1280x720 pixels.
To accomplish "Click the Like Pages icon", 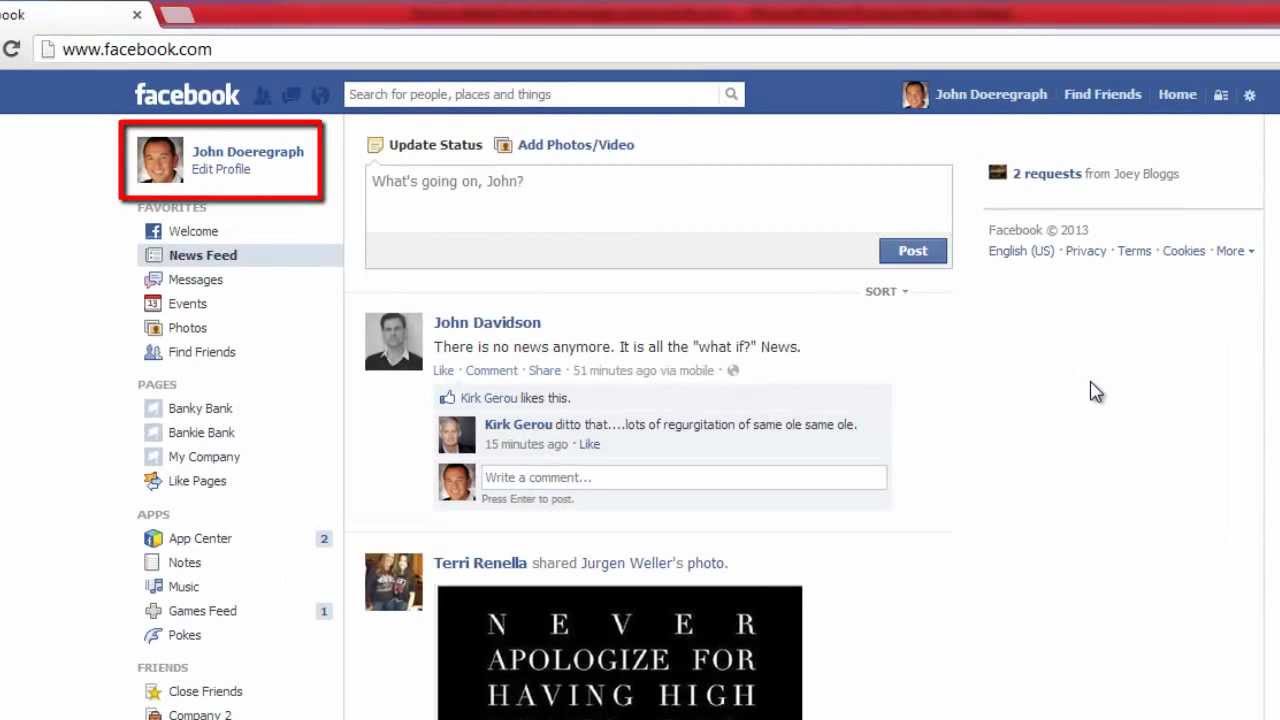I will tap(153, 481).
